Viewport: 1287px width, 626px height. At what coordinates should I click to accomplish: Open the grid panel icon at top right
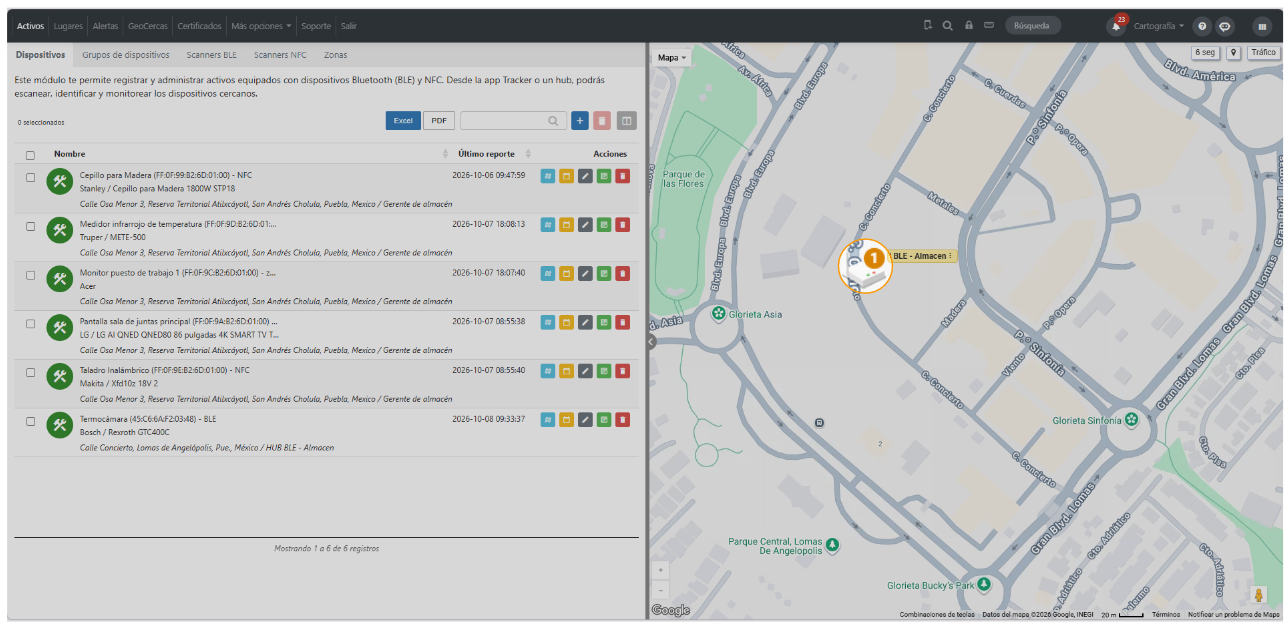(x=1262, y=26)
